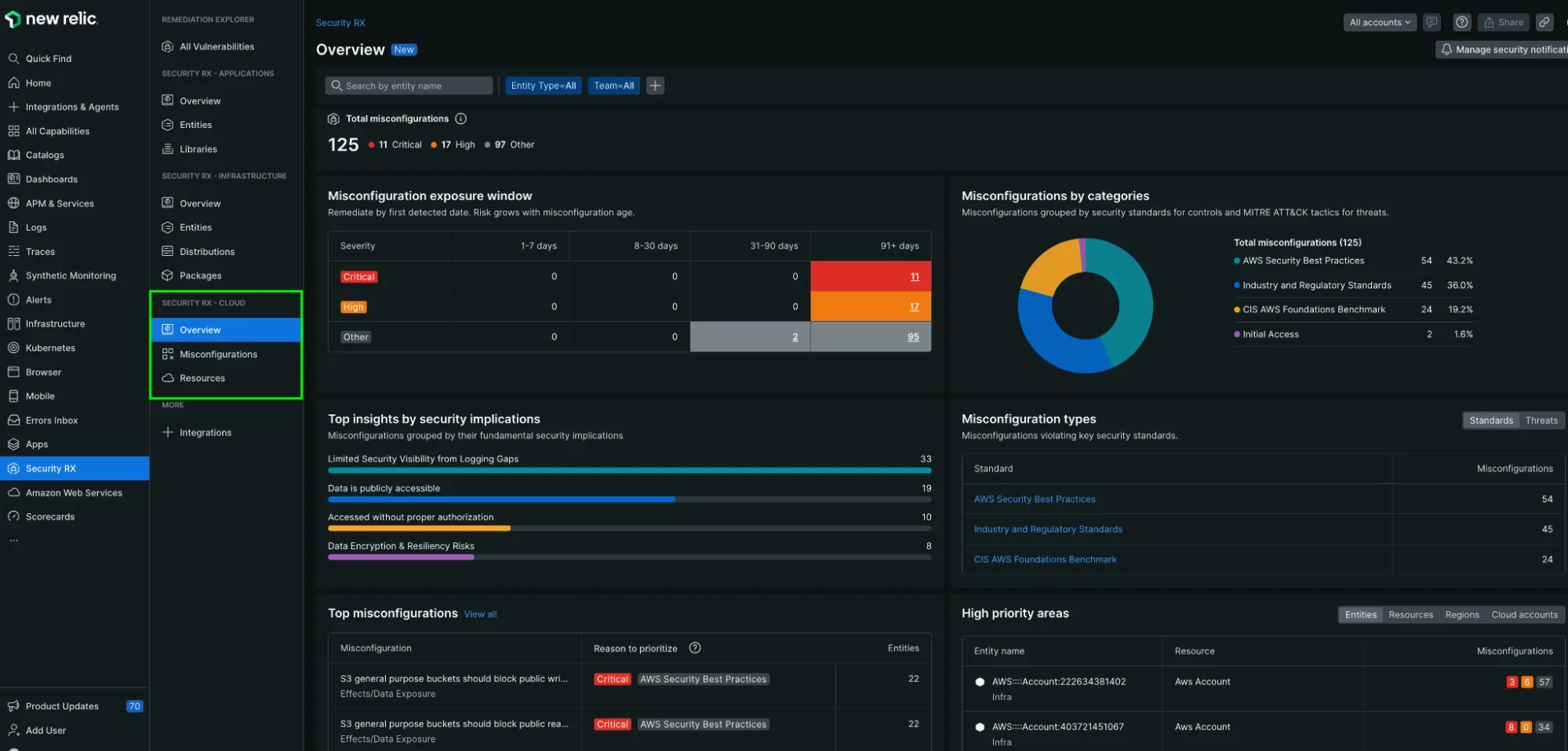Viewport: 1568px width, 751px height.
Task: Click View all next to Top misconfigurations
Action: pyautogui.click(x=480, y=614)
